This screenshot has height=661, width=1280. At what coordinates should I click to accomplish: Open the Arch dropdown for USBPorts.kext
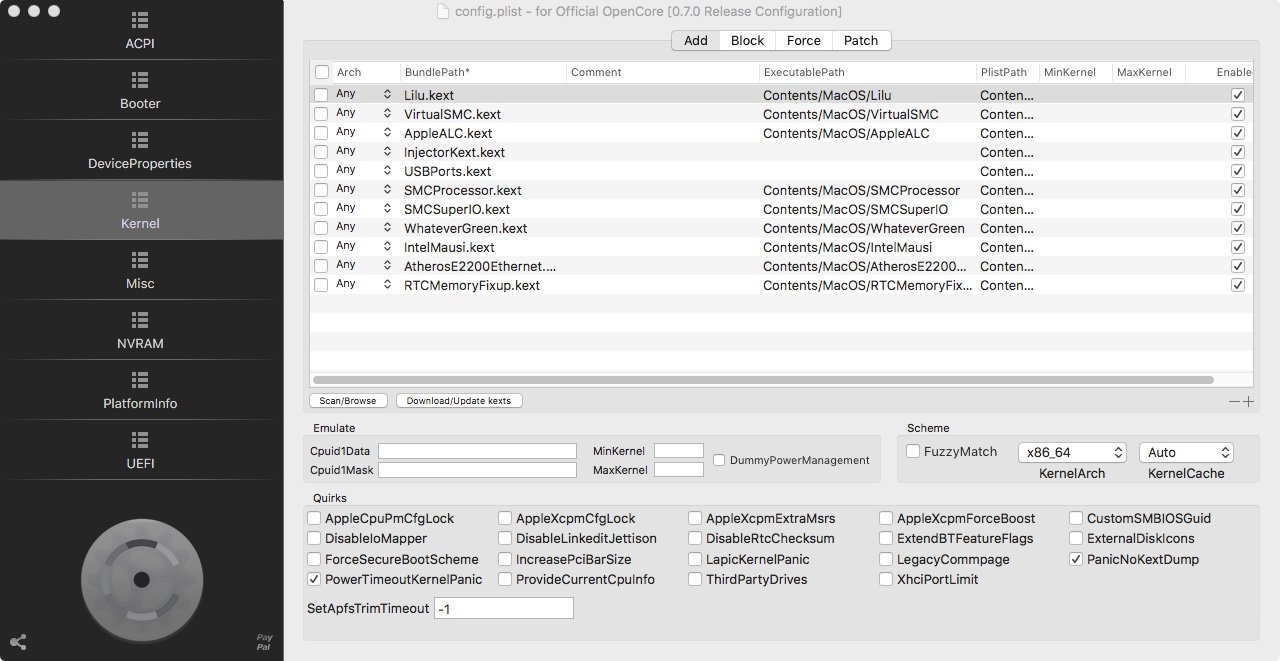click(x=364, y=170)
